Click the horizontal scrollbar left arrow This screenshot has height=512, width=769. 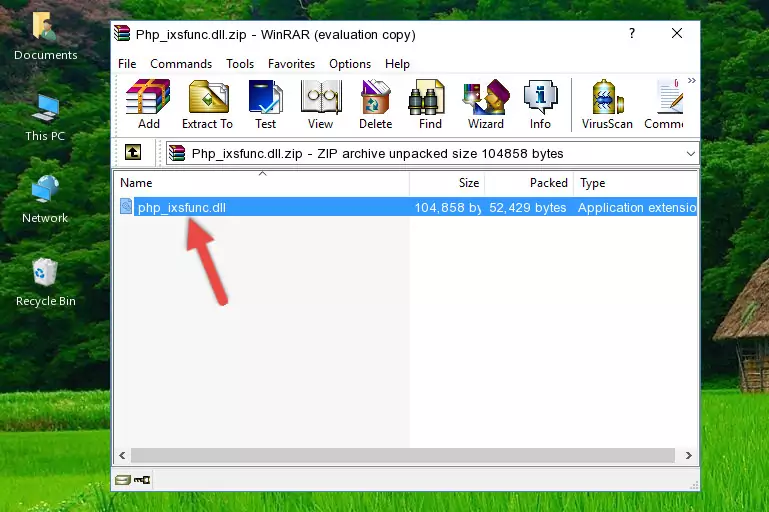[122, 456]
